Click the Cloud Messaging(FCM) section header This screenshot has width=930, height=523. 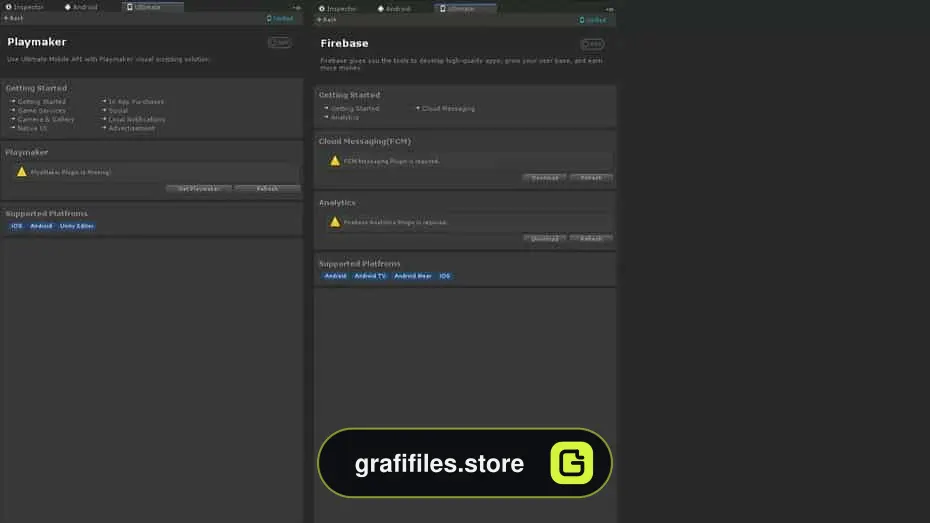[x=365, y=142]
